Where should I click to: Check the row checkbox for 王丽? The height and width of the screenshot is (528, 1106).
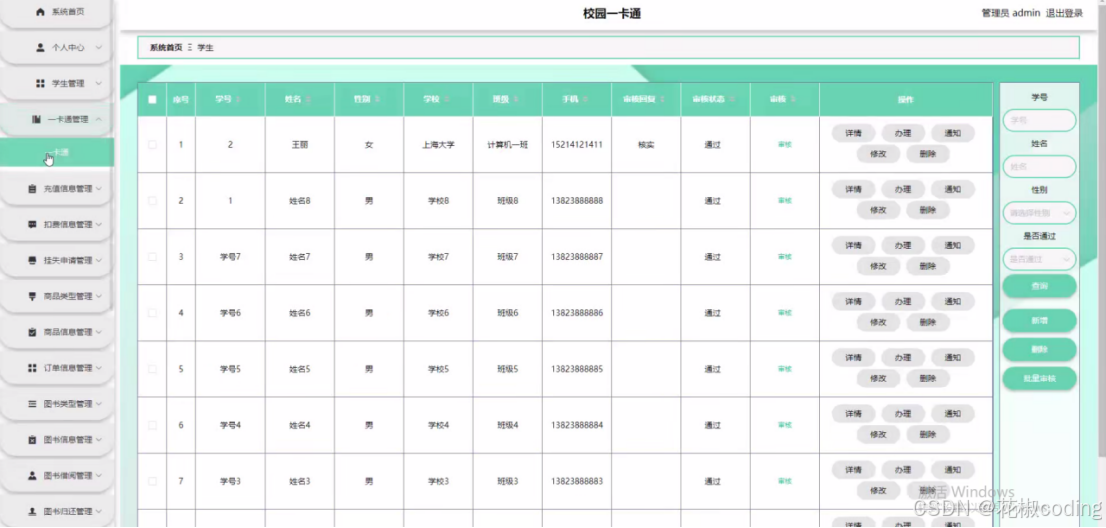[152, 145]
